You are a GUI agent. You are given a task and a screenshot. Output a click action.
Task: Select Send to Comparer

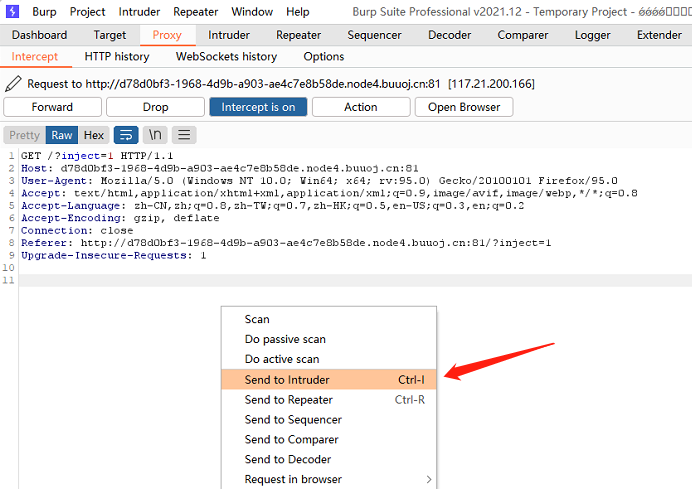(x=329, y=439)
